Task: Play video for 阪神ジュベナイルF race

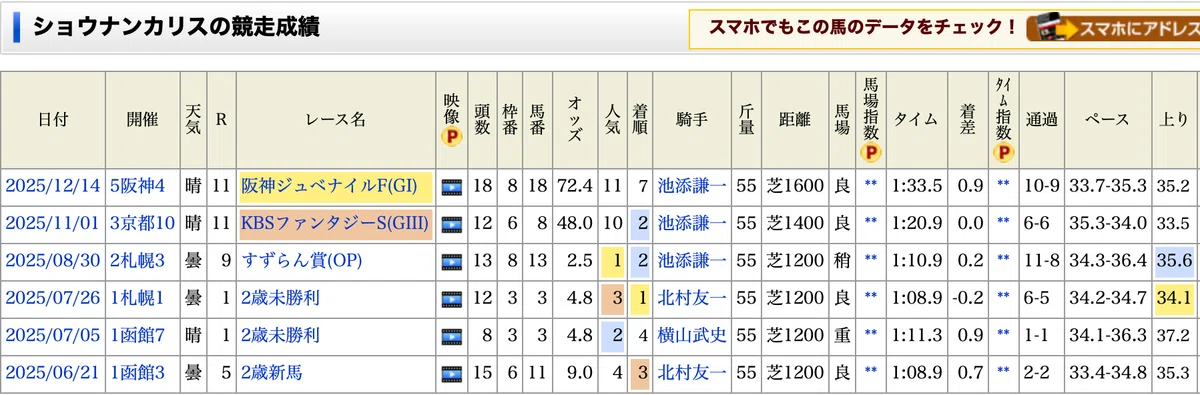Action: (x=452, y=186)
